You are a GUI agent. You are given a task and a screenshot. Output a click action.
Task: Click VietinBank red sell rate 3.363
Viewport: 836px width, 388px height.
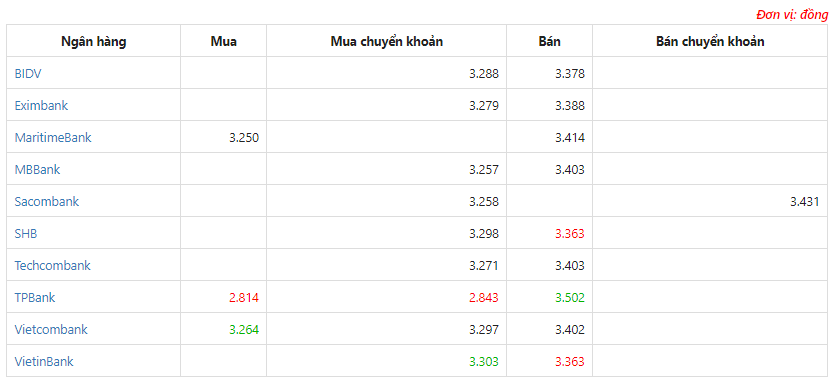click(570, 361)
